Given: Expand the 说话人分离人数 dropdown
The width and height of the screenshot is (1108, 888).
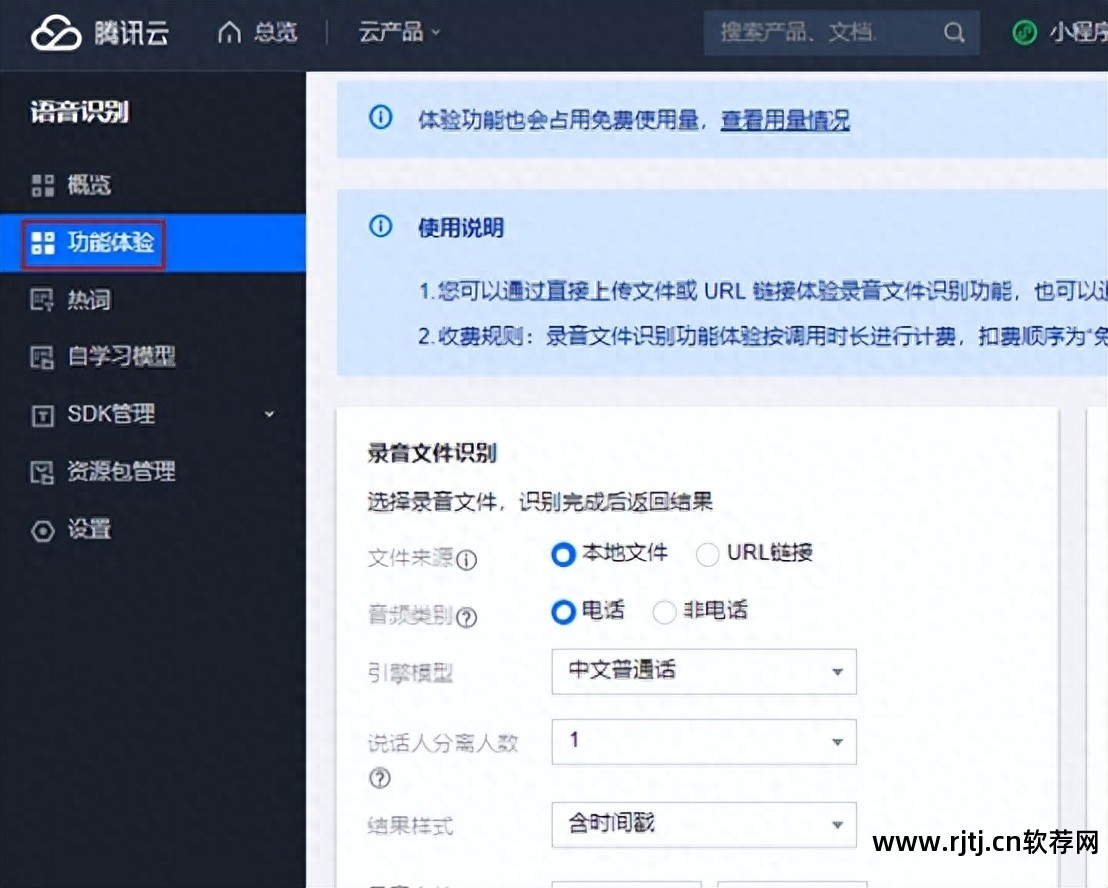Looking at the screenshot, I should (703, 741).
